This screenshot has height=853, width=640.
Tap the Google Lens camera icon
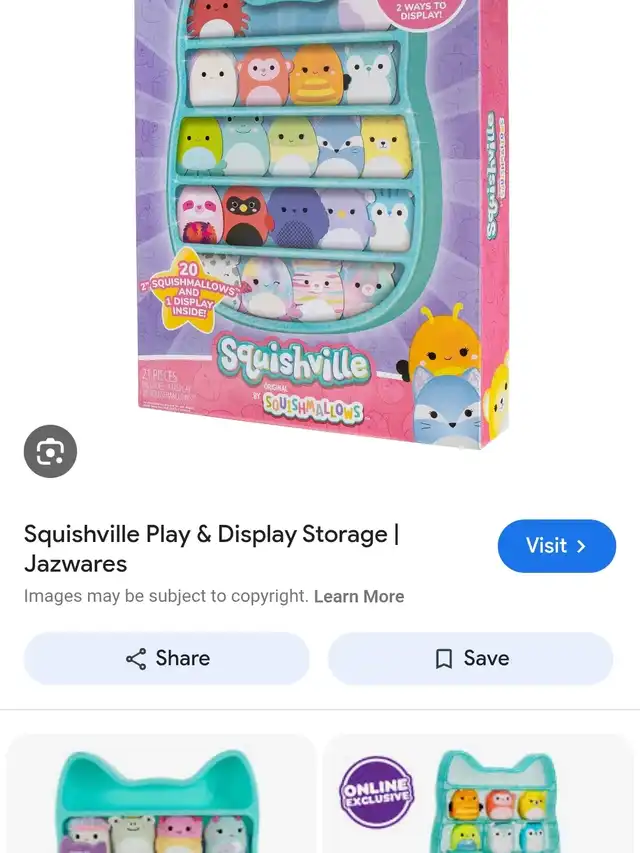(50, 451)
